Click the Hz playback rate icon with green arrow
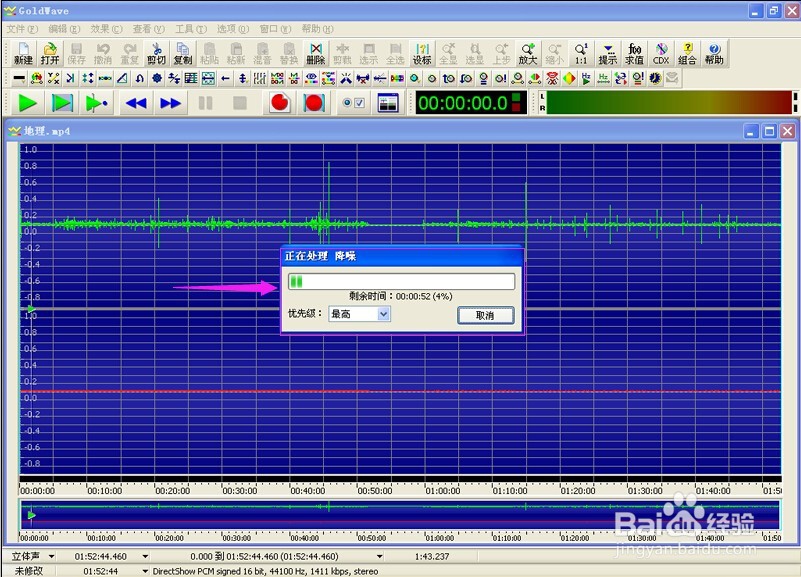801x577 pixels. (586, 78)
